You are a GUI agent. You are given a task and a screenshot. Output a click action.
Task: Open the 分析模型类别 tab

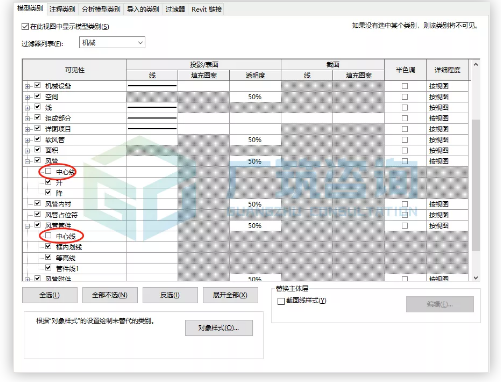(x=101, y=9)
